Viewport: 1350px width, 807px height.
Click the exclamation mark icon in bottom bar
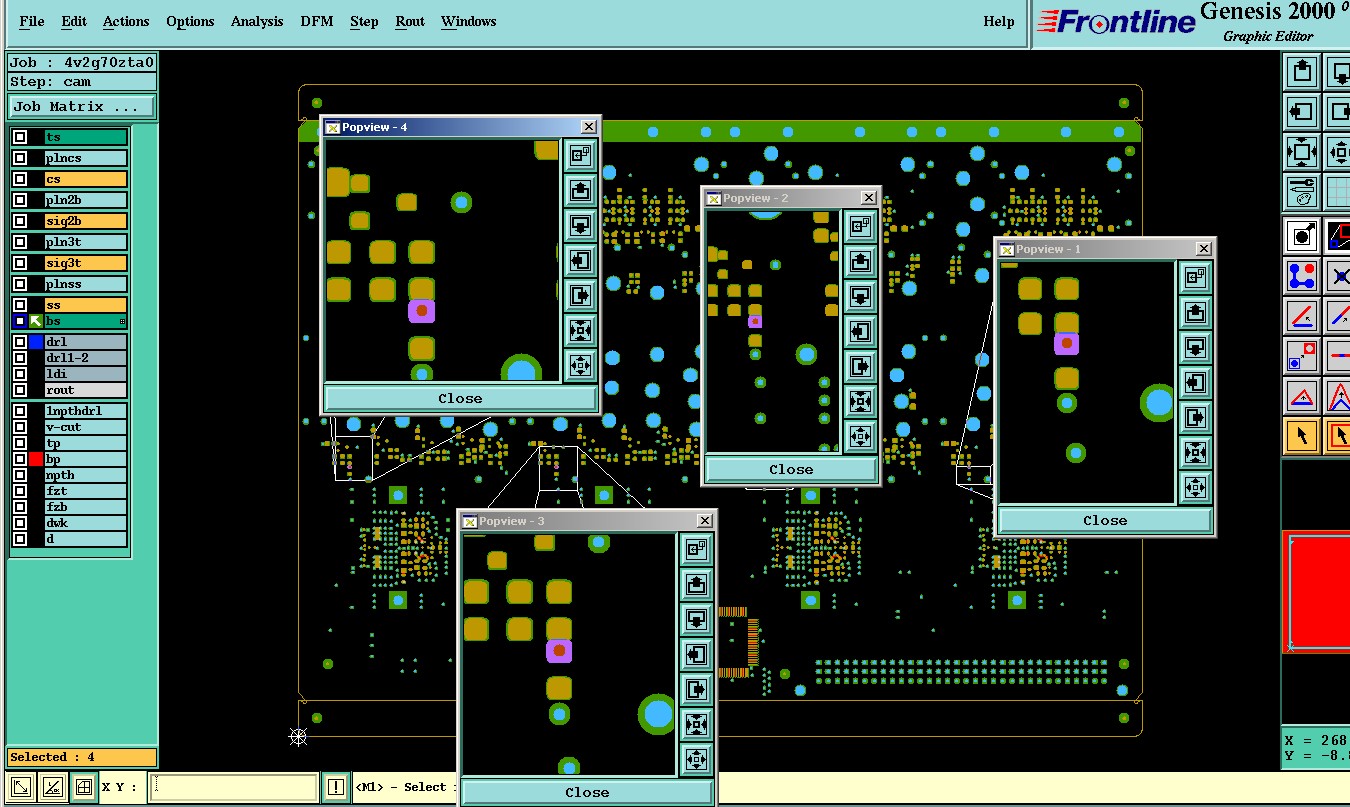coord(335,787)
